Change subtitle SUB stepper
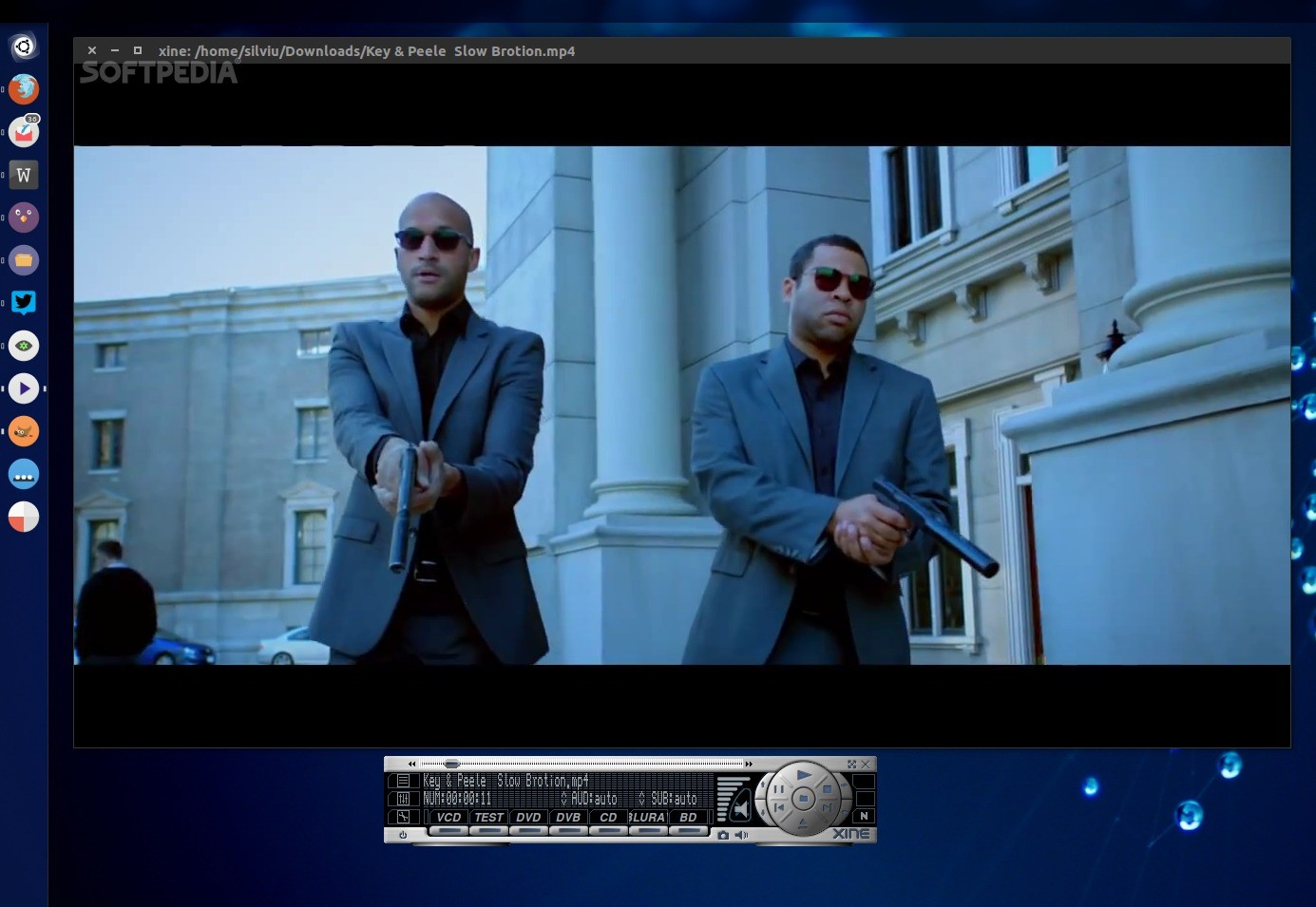The width and height of the screenshot is (1316, 907). point(642,799)
